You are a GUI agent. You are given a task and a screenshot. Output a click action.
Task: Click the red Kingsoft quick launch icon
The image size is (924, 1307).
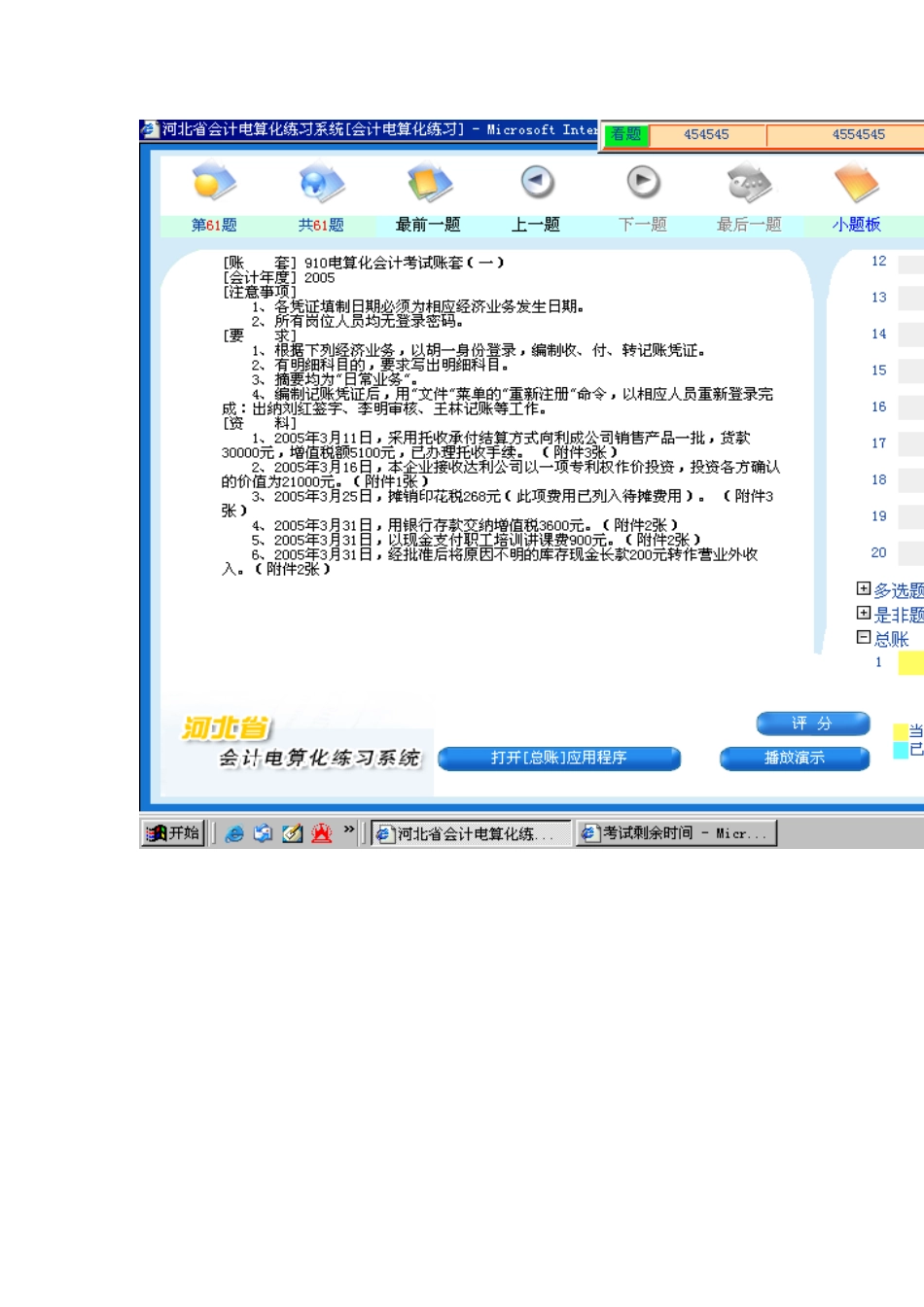click(322, 833)
